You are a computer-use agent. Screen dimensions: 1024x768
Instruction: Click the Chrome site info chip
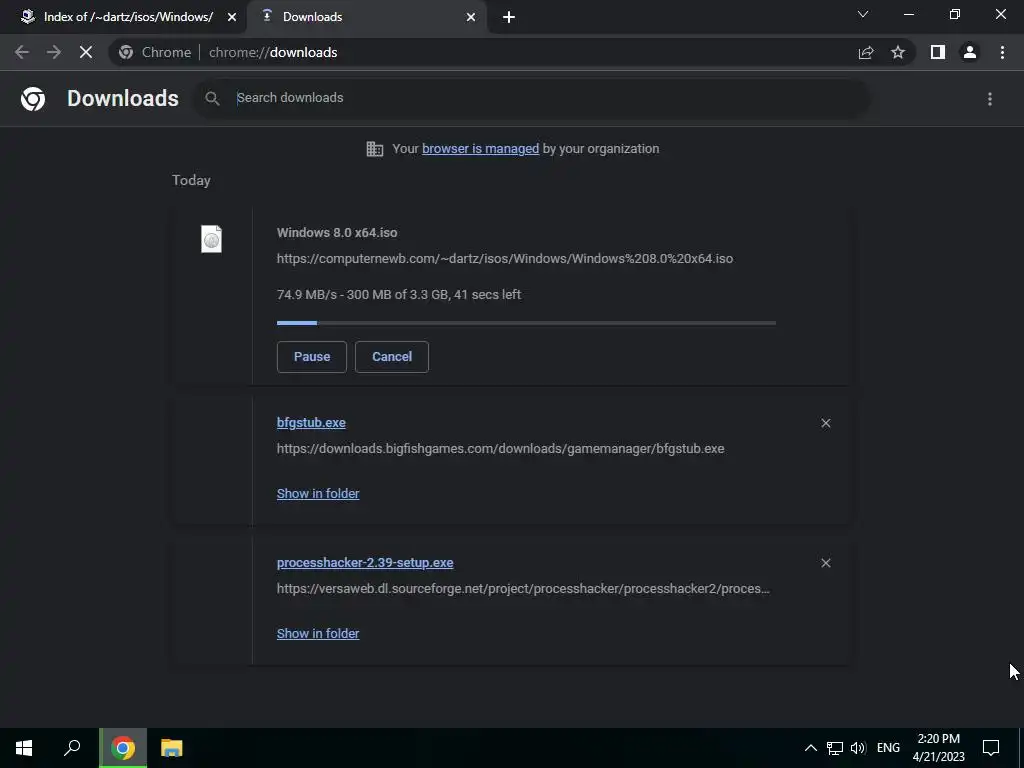tap(155, 52)
